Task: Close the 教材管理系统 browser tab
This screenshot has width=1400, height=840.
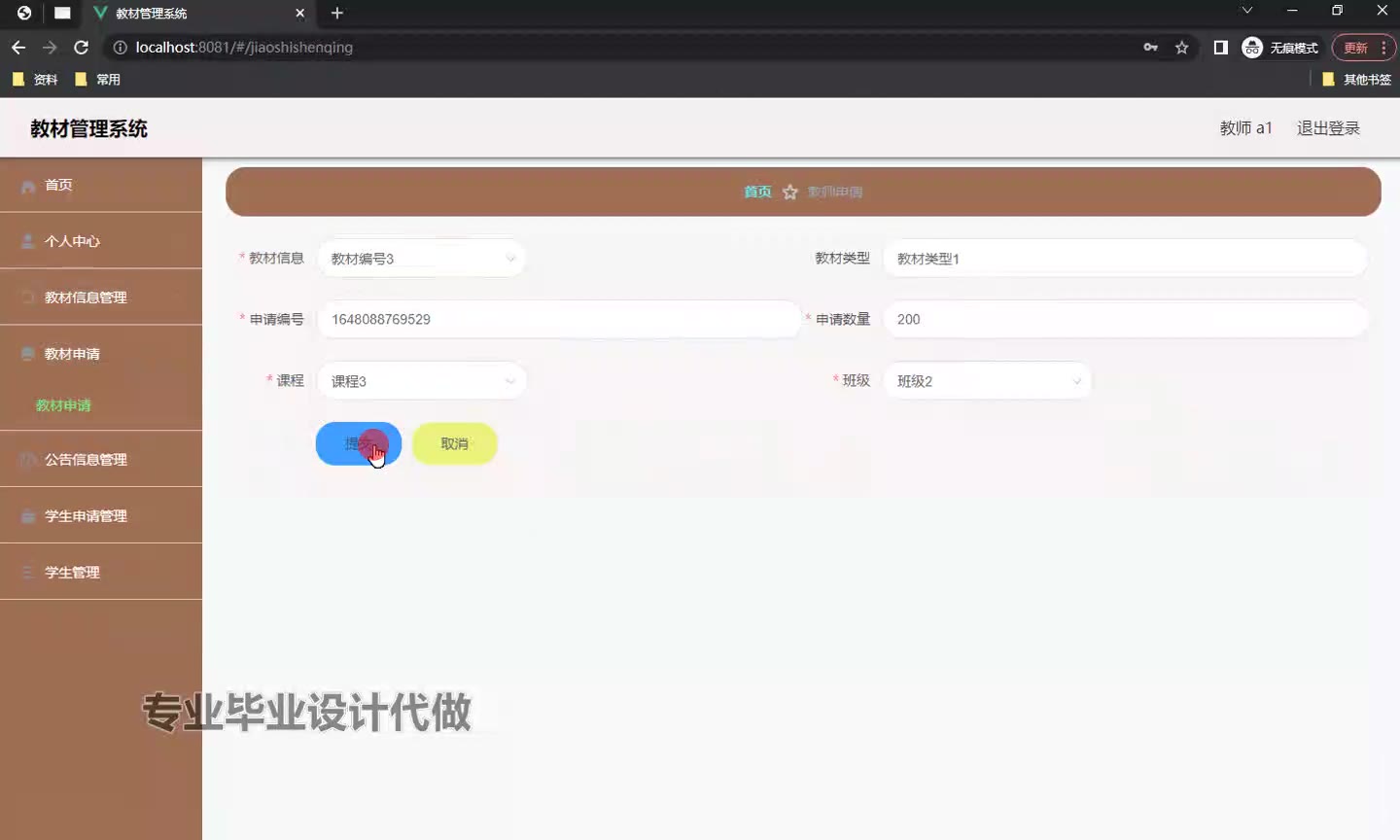Action: [x=299, y=14]
